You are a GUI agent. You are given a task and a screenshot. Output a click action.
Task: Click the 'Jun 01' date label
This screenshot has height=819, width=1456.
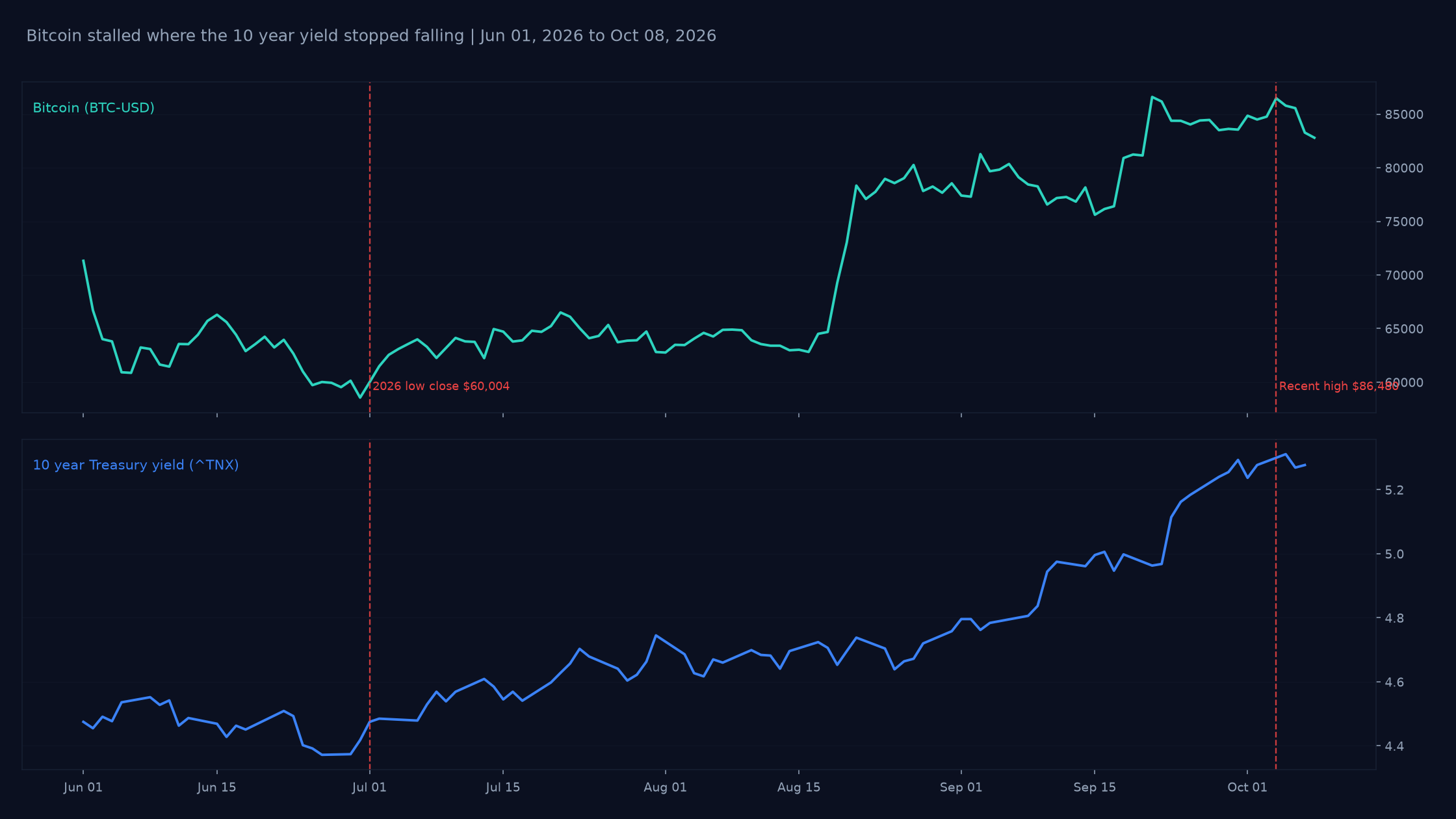click(x=83, y=788)
